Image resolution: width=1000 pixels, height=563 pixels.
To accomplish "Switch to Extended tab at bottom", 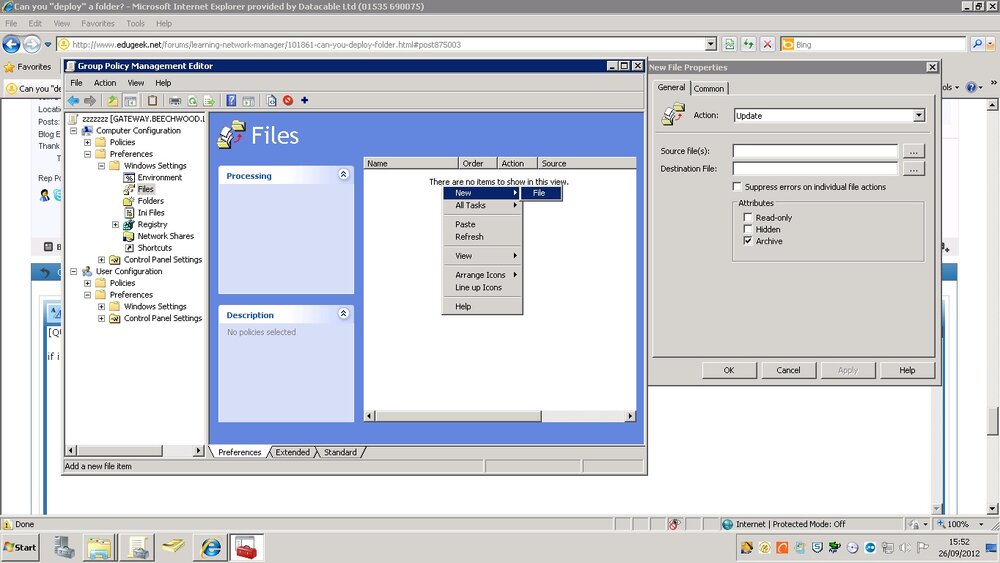I will pos(292,452).
